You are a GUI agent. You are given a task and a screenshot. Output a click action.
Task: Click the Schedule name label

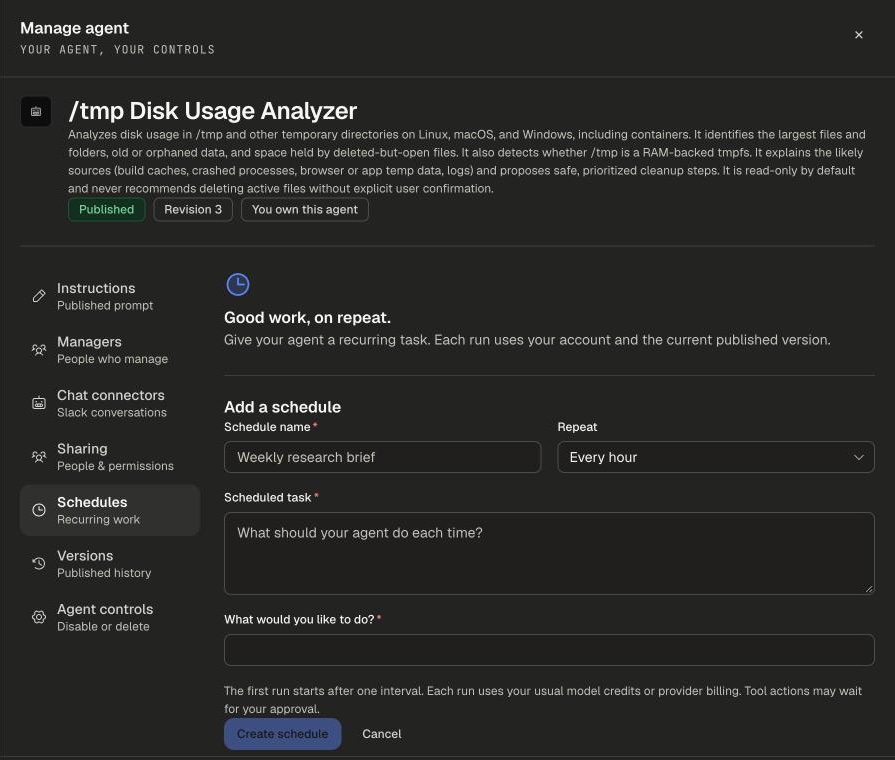[267, 427]
